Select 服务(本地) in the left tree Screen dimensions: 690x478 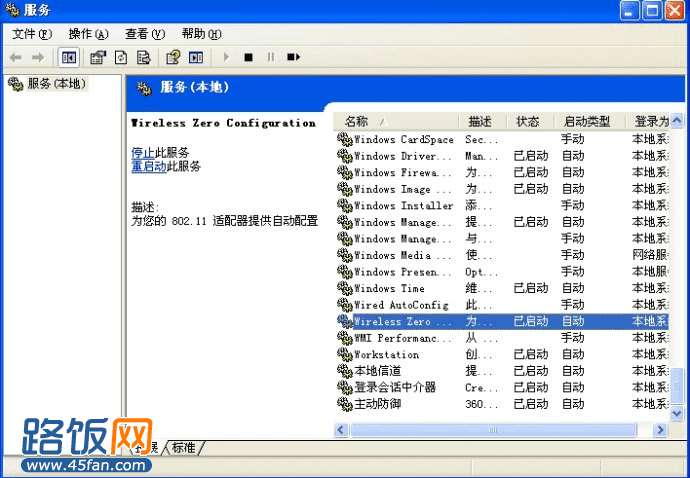56,83
